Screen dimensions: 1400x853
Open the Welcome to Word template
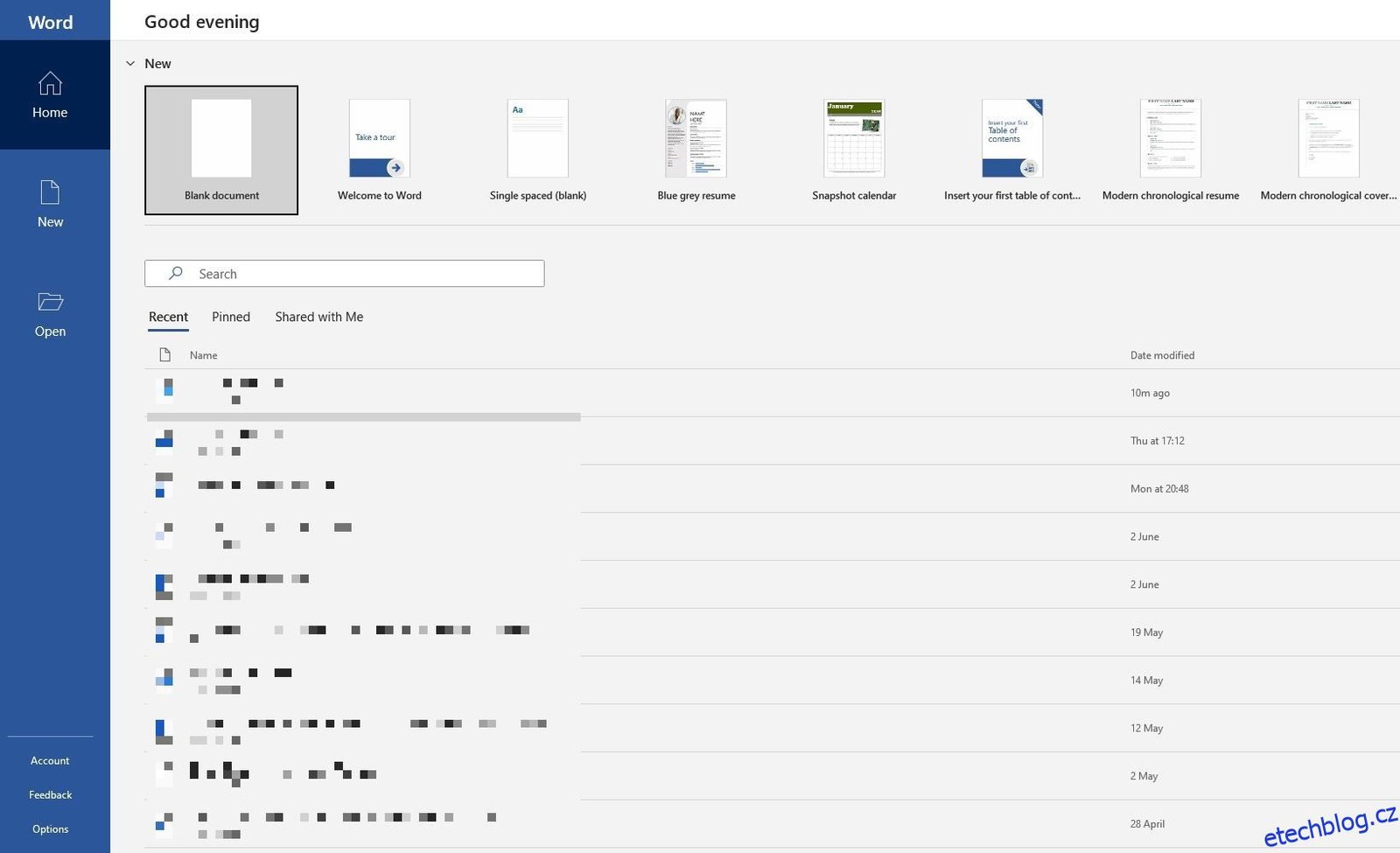pos(380,150)
